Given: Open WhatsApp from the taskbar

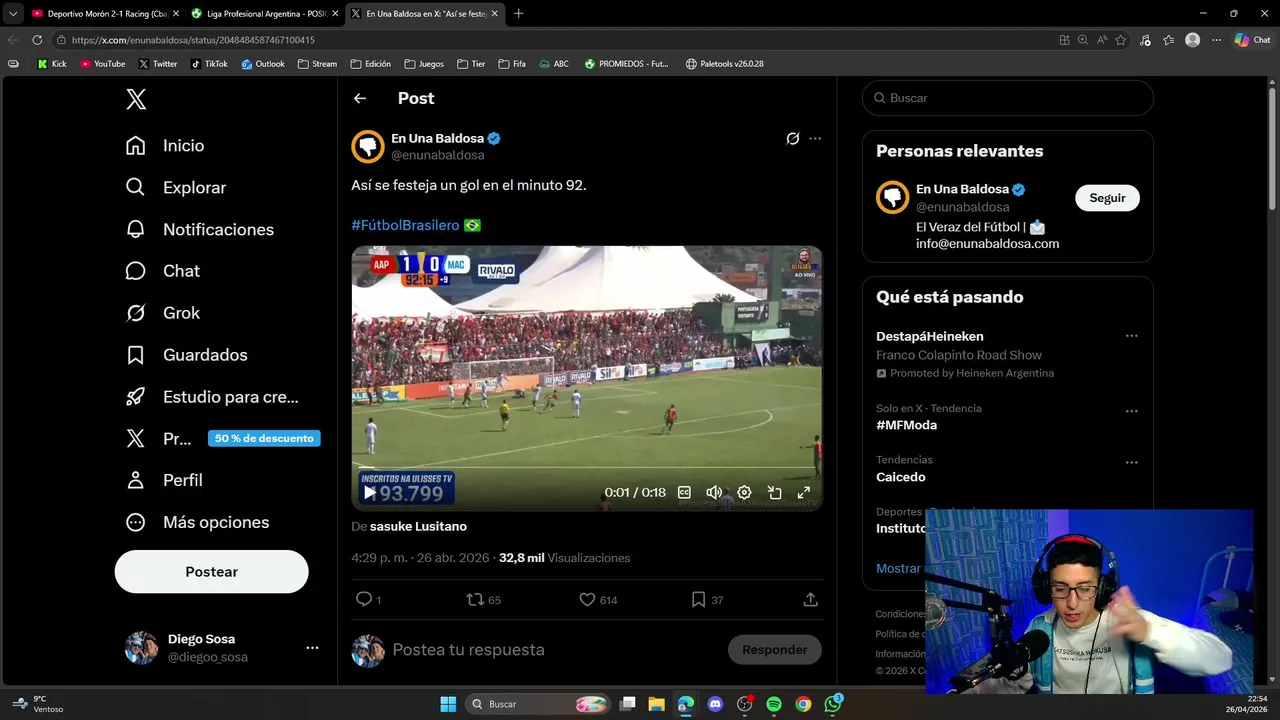Looking at the screenshot, I should click(x=833, y=704).
